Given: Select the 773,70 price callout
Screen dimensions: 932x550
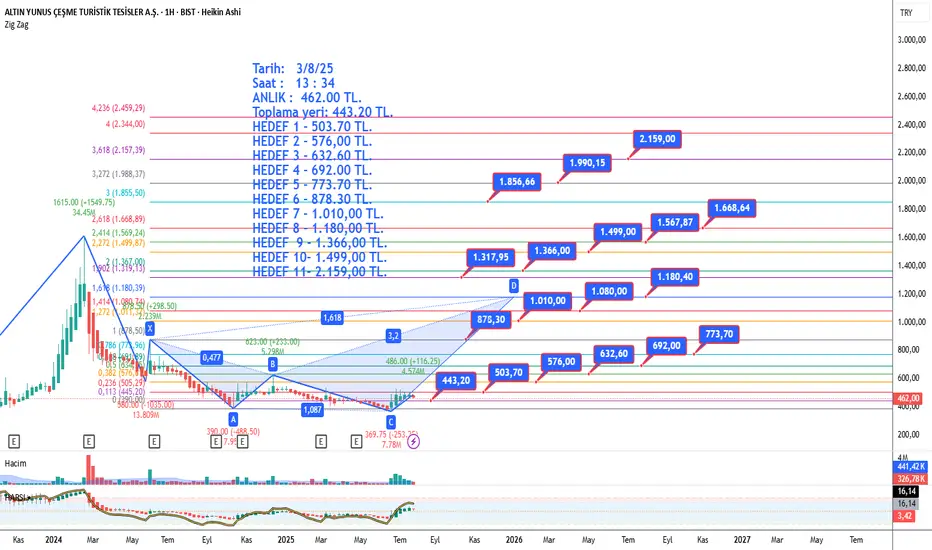Looking at the screenshot, I should coord(719,334).
